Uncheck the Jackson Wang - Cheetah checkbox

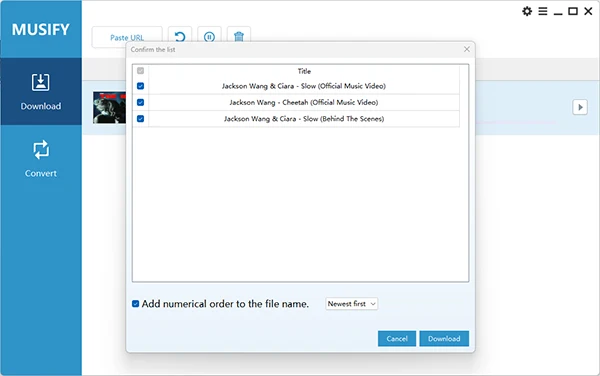pyautogui.click(x=140, y=103)
